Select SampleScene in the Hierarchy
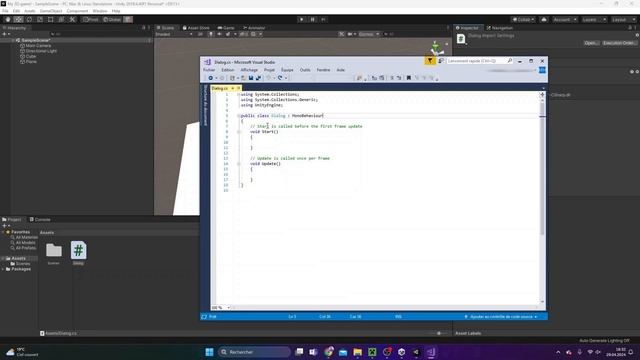640x360 pixels. [36, 40]
